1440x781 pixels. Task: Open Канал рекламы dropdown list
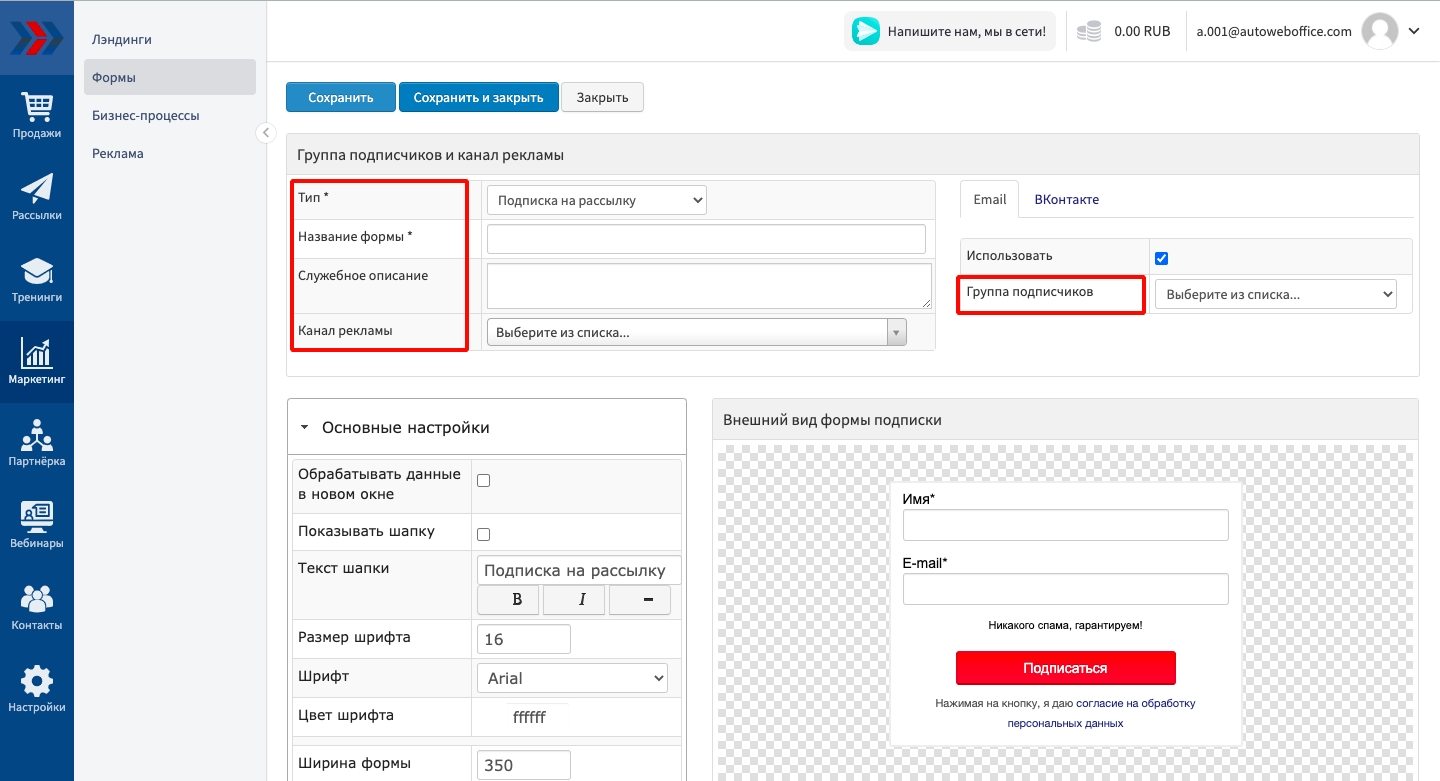pyautogui.click(x=696, y=333)
